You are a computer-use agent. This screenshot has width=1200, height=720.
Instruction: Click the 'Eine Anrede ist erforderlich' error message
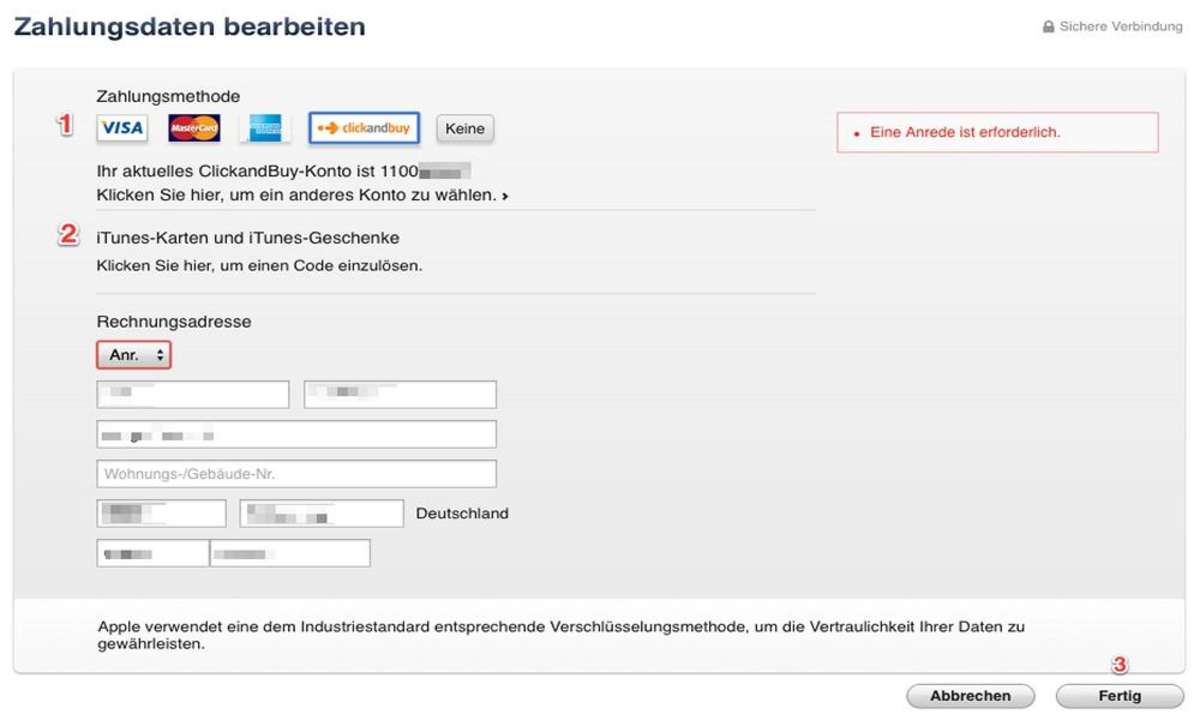coord(965,132)
